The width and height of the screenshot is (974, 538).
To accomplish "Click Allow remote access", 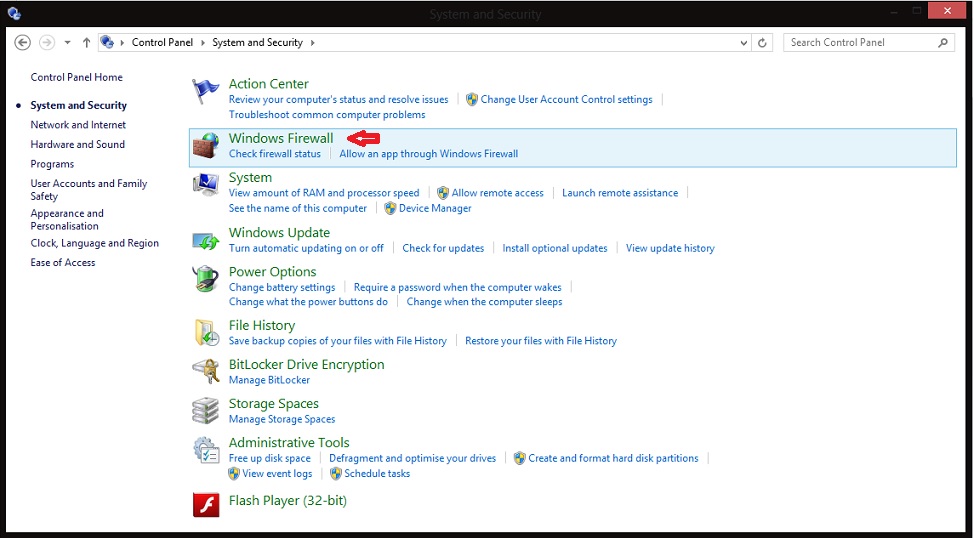I will tap(497, 193).
